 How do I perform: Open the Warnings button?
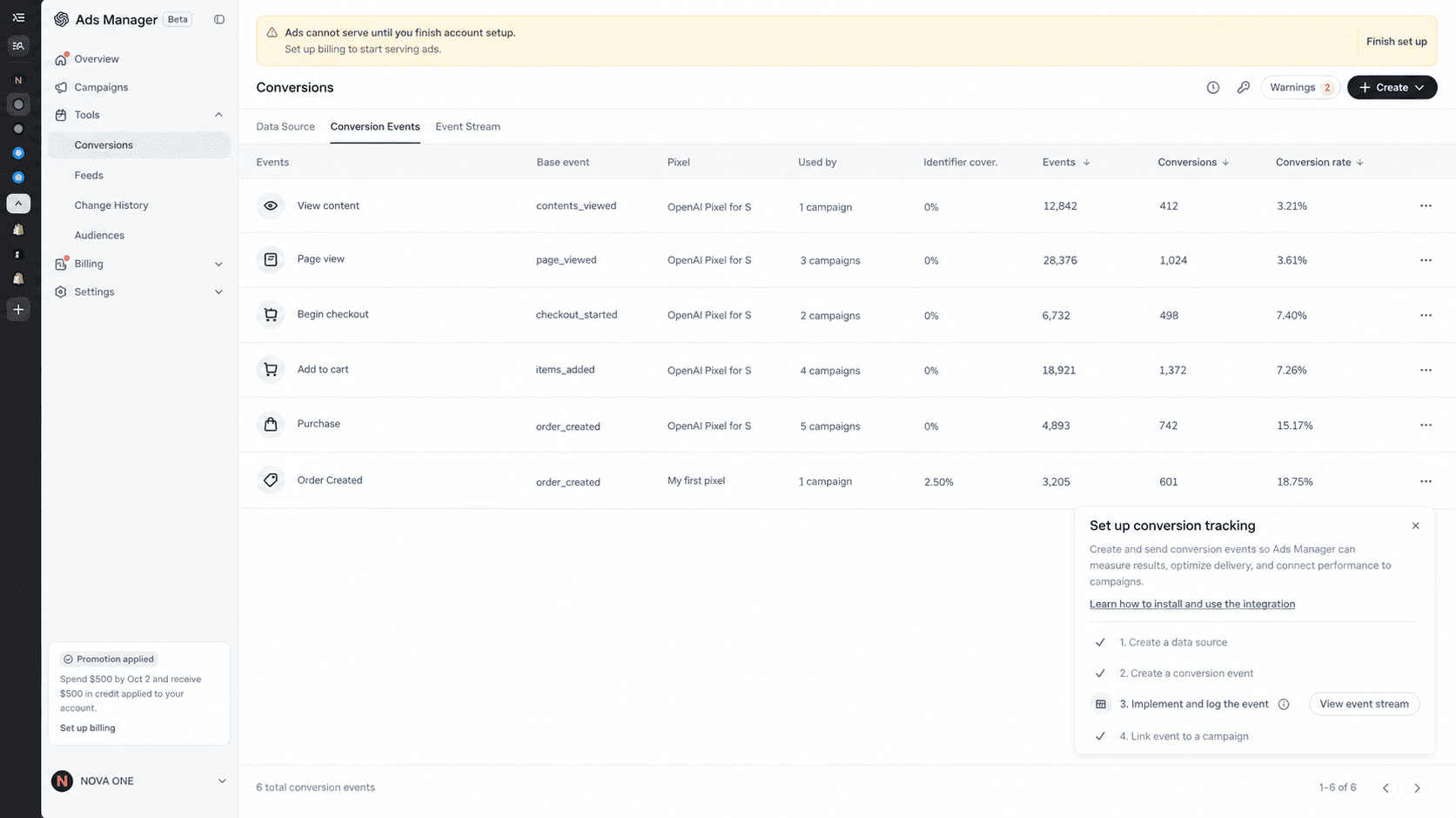coord(1300,87)
